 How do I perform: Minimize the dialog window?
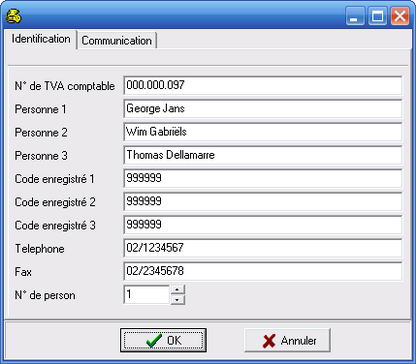(x=355, y=16)
